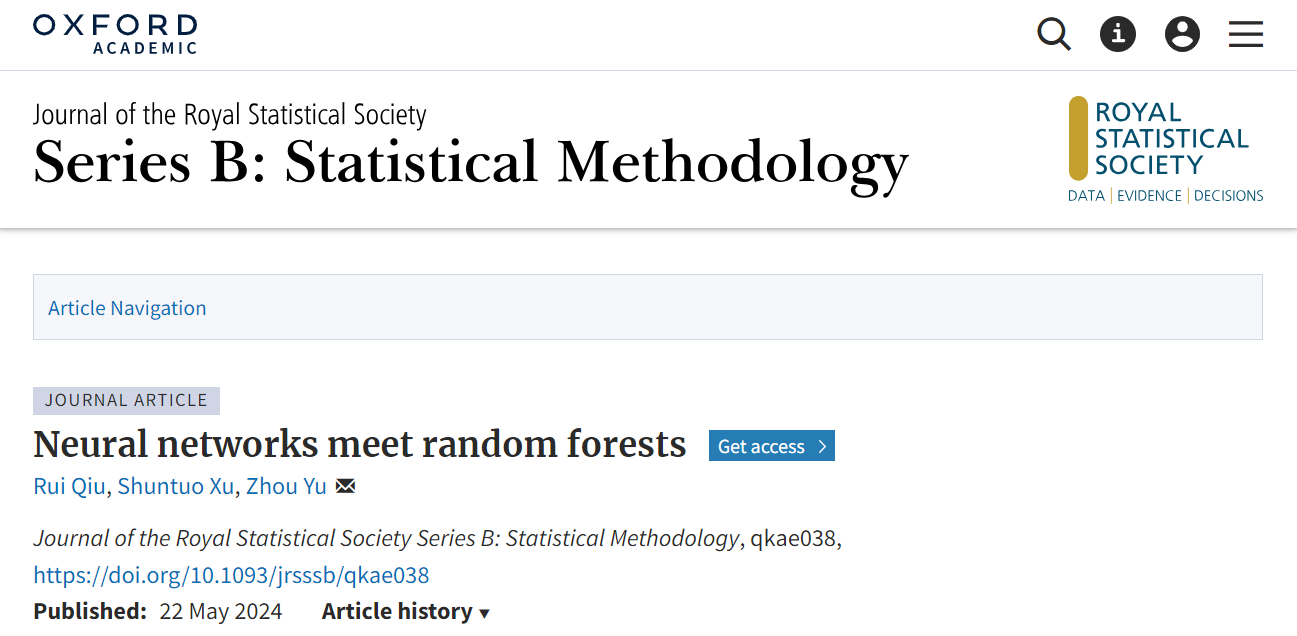Click the information circle icon
The image size is (1297, 636).
(x=1118, y=35)
